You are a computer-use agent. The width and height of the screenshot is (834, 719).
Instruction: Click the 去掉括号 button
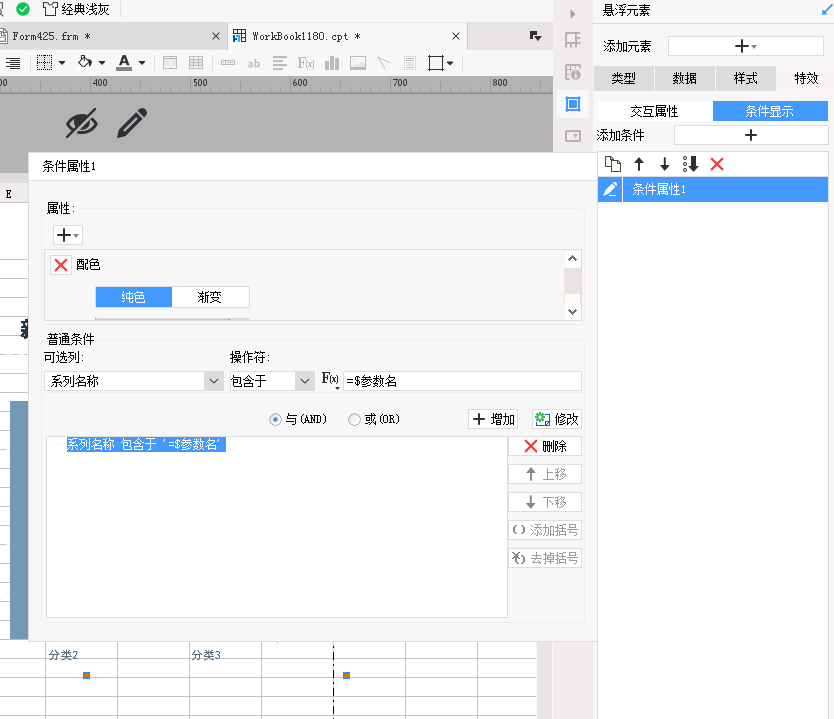point(545,558)
